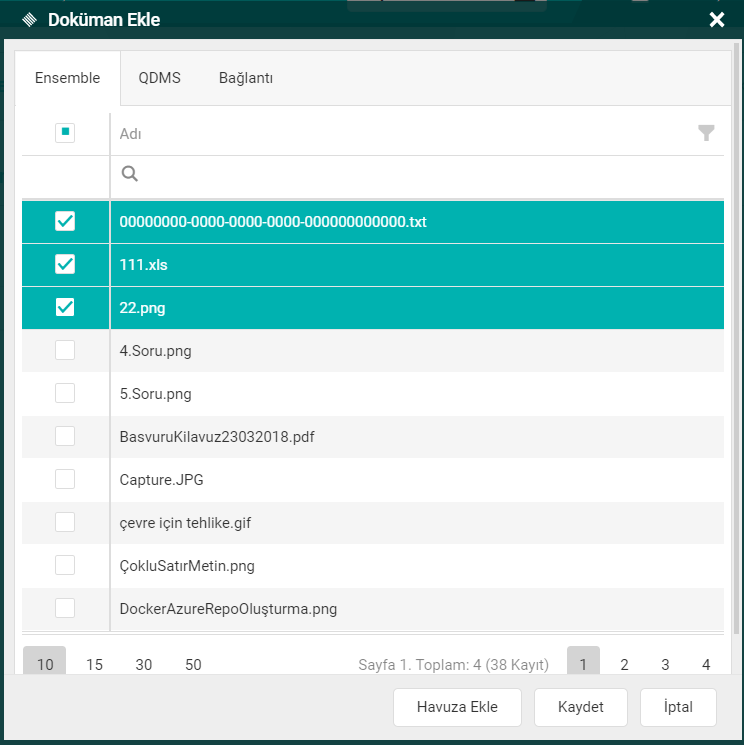Toggle the select-all header checkbox
Image resolution: width=744 pixels, height=745 pixels.
pos(65,133)
